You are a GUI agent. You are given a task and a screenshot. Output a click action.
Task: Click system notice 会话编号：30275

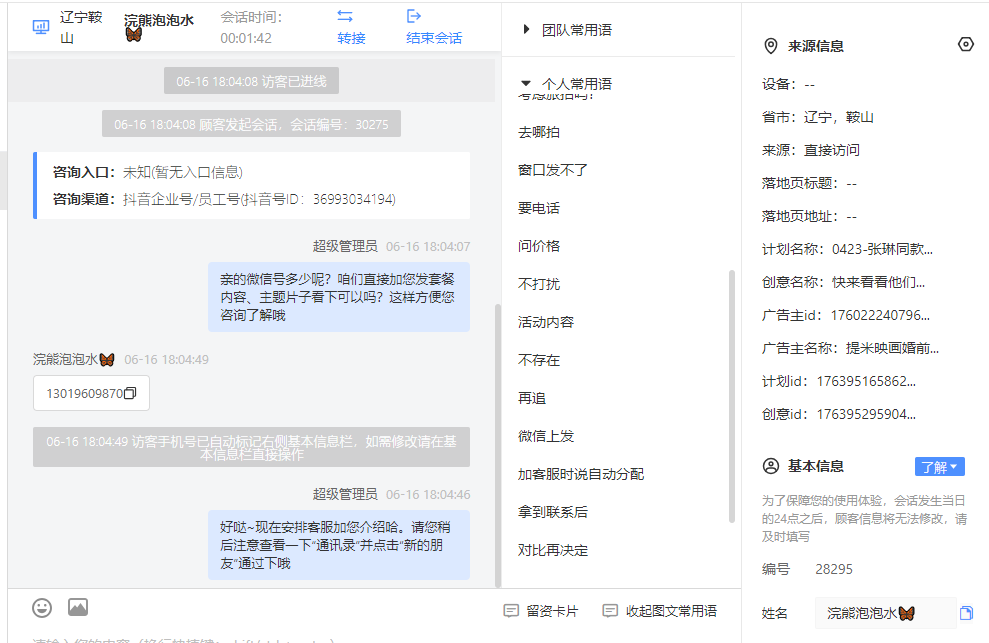click(251, 124)
